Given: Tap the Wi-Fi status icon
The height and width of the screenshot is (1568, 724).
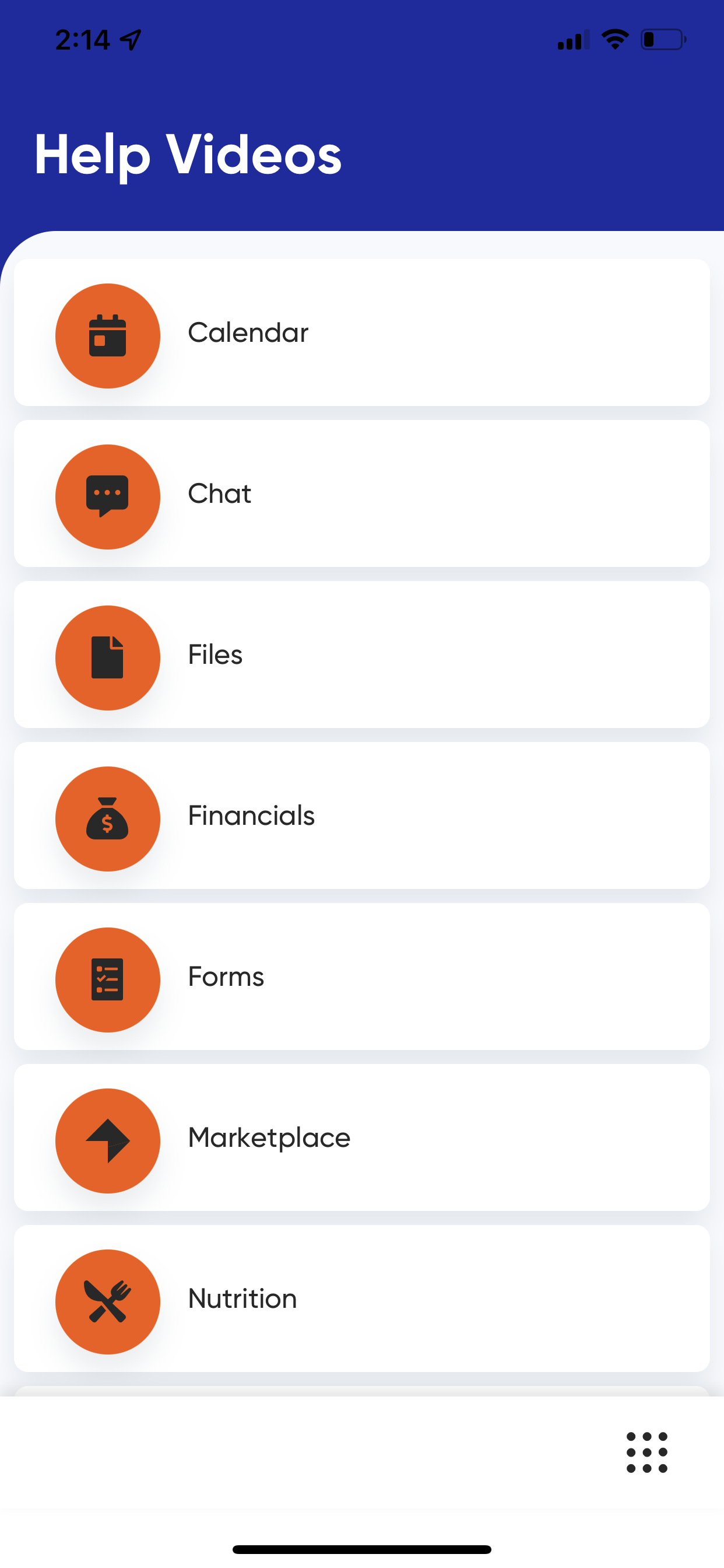Looking at the screenshot, I should 615,40.
